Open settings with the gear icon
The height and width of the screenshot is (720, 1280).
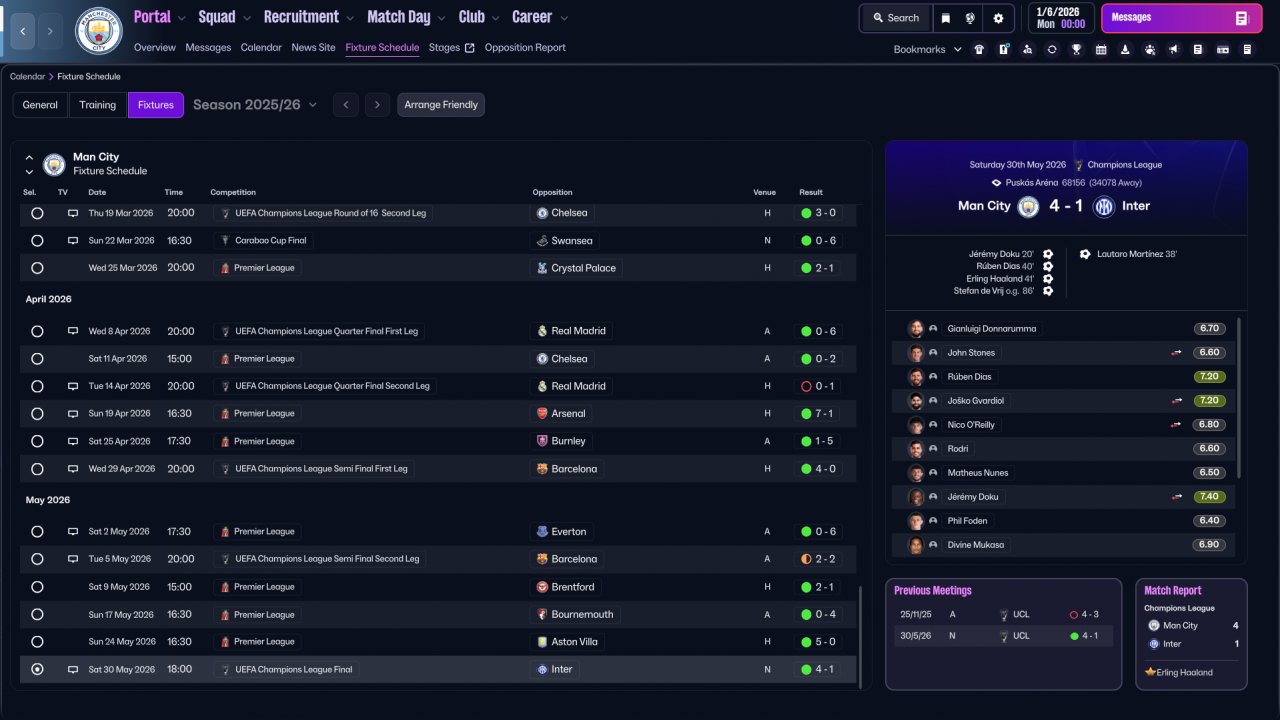(x=998, y=18)
